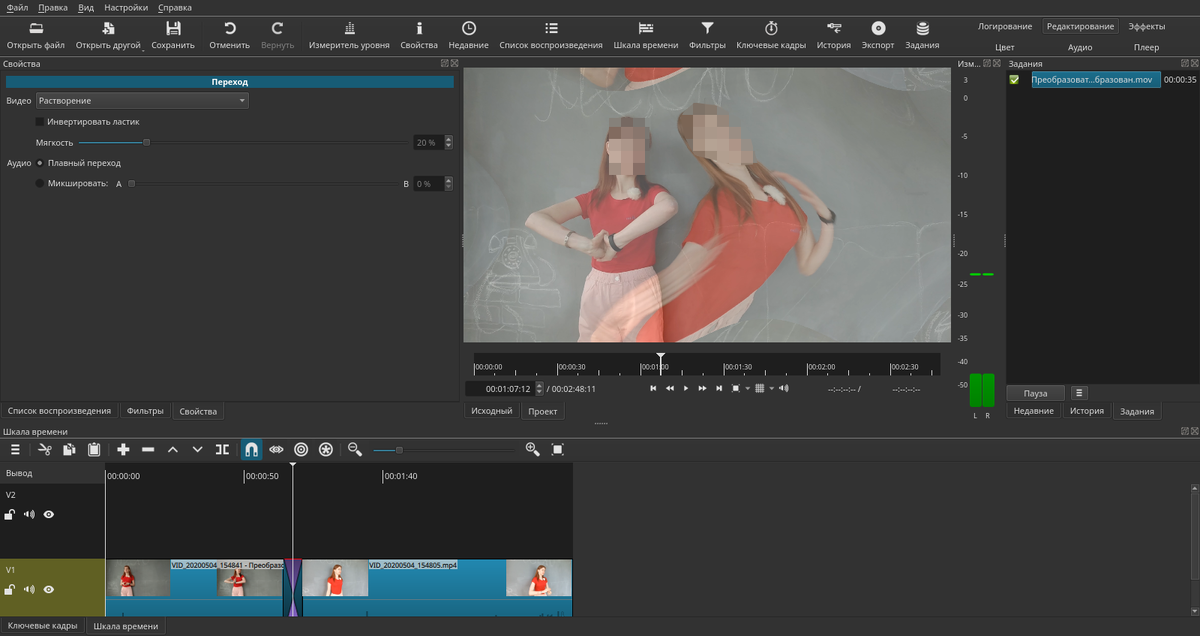Toggle the timeline snapping magnet
Image resolution: width=1200 pixels, height=636 pixels.
point(251,450)
